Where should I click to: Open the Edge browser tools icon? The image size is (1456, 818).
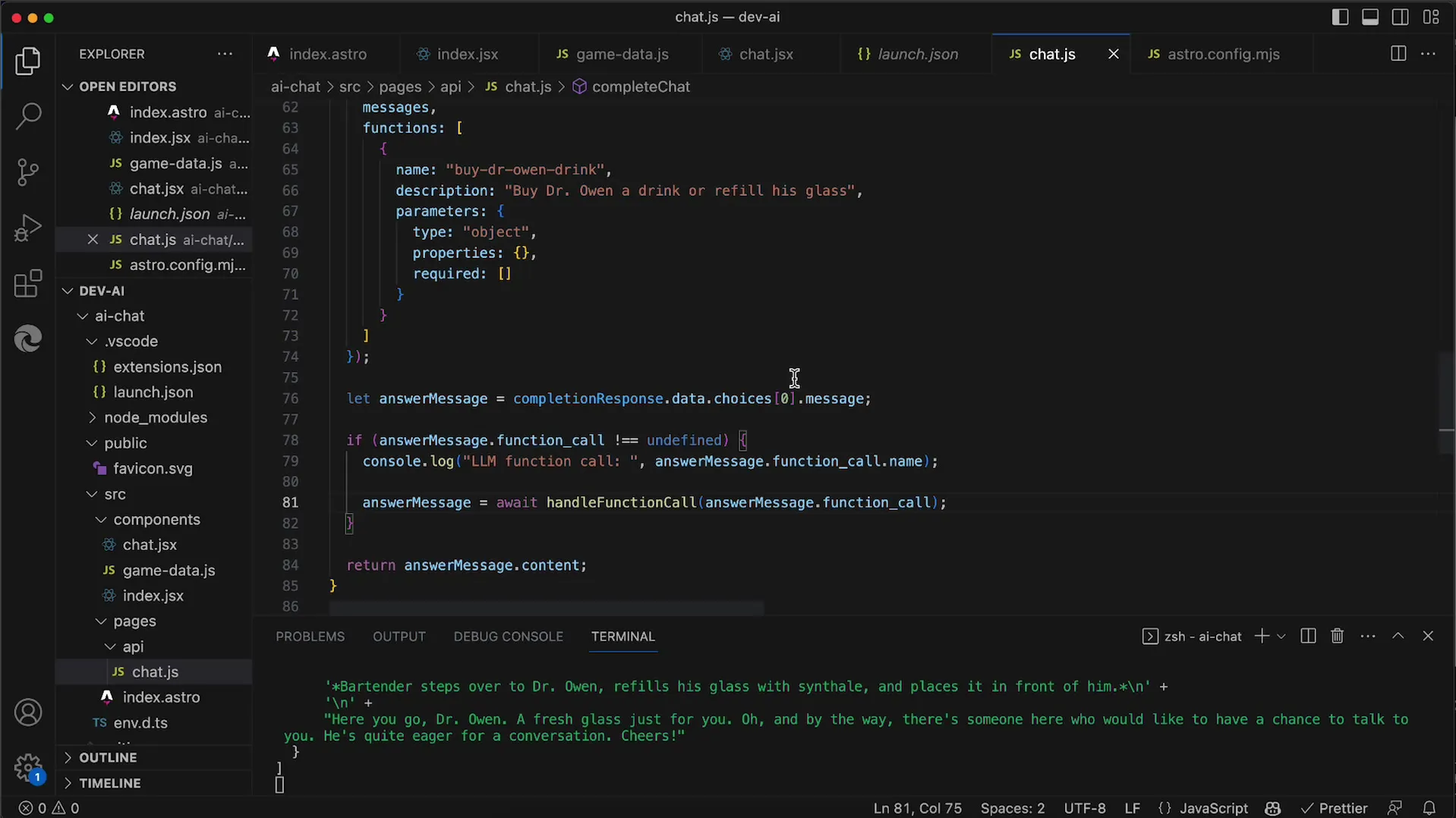(x=28, y=338)
